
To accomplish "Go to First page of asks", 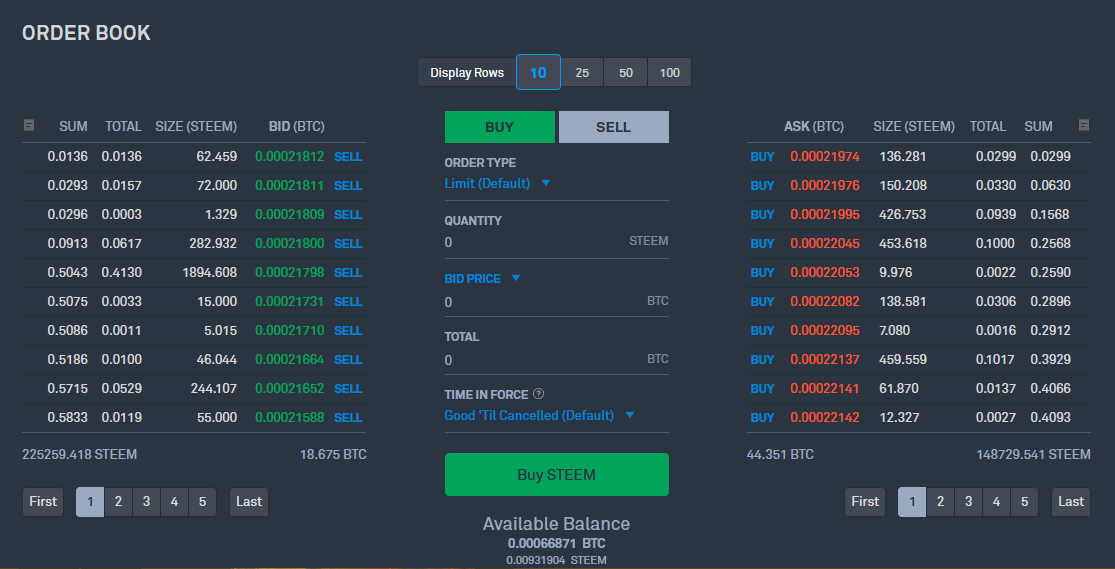I will [x=865, y=501].
